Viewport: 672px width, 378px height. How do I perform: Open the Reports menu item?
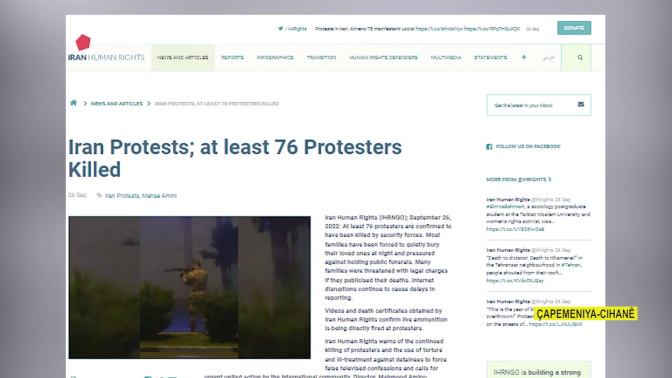232,57
